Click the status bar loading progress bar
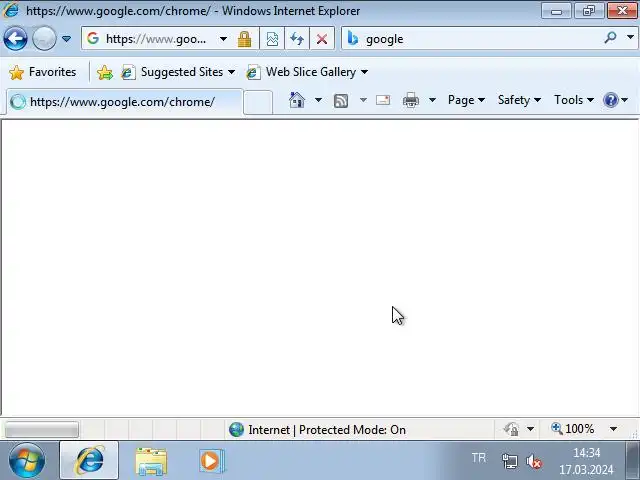 (x=42, y=429)
